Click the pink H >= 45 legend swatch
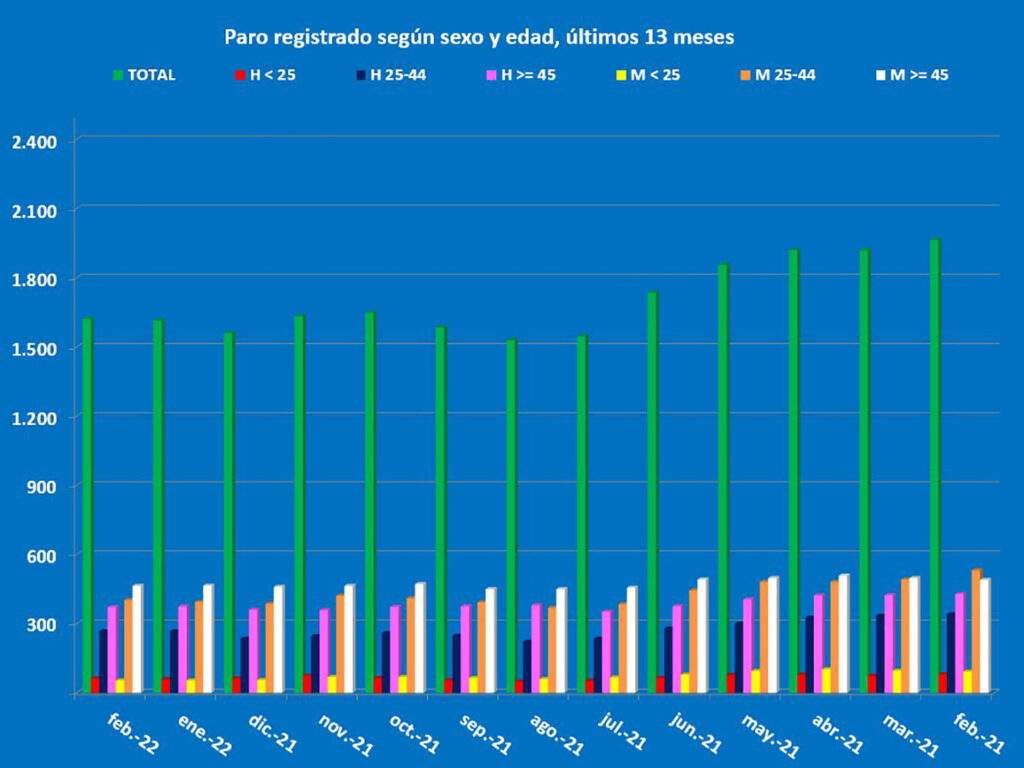Image resolution: width=1024 pixels, height=768 pixels. coord(491,75)
